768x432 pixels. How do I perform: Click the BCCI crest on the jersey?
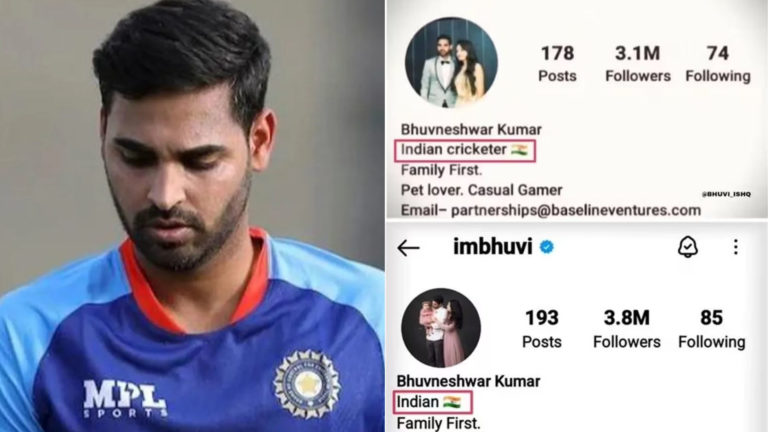tap(306, 384)
